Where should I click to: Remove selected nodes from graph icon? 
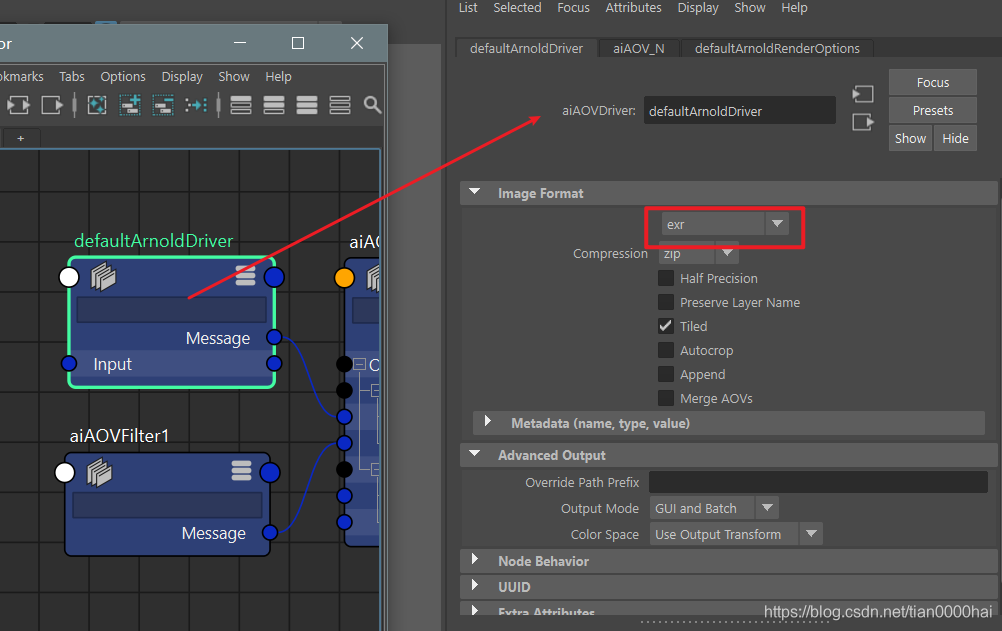click(x=163, y=105)
